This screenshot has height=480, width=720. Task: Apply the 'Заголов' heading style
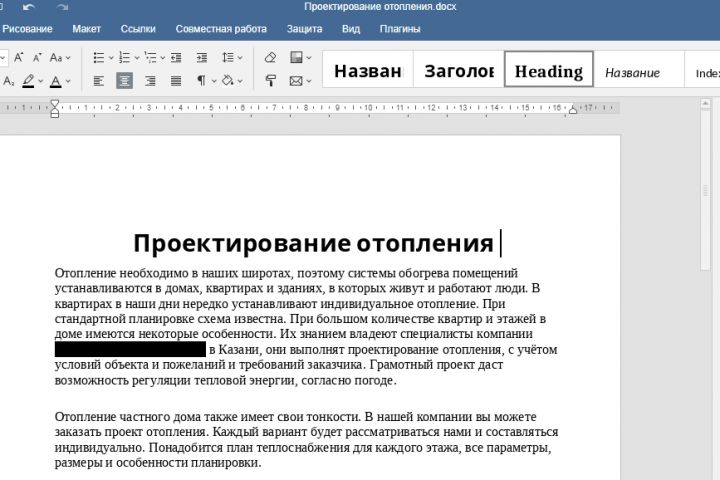point(459,69)
